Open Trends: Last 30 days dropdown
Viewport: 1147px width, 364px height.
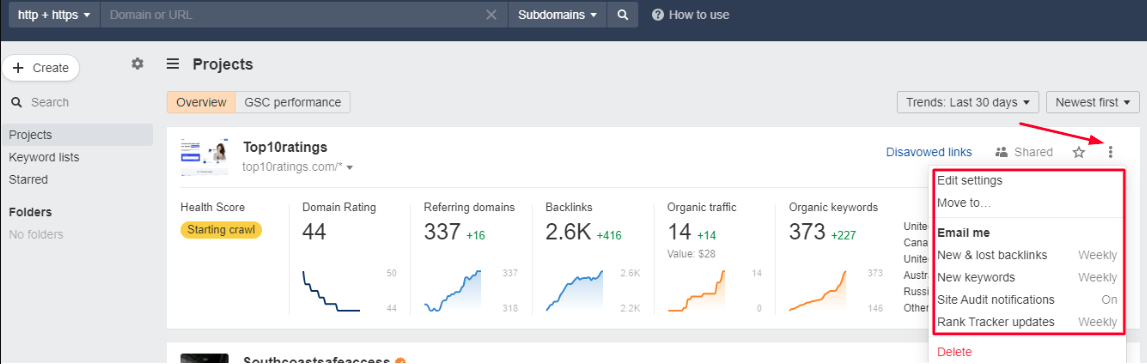coord(969,102)
